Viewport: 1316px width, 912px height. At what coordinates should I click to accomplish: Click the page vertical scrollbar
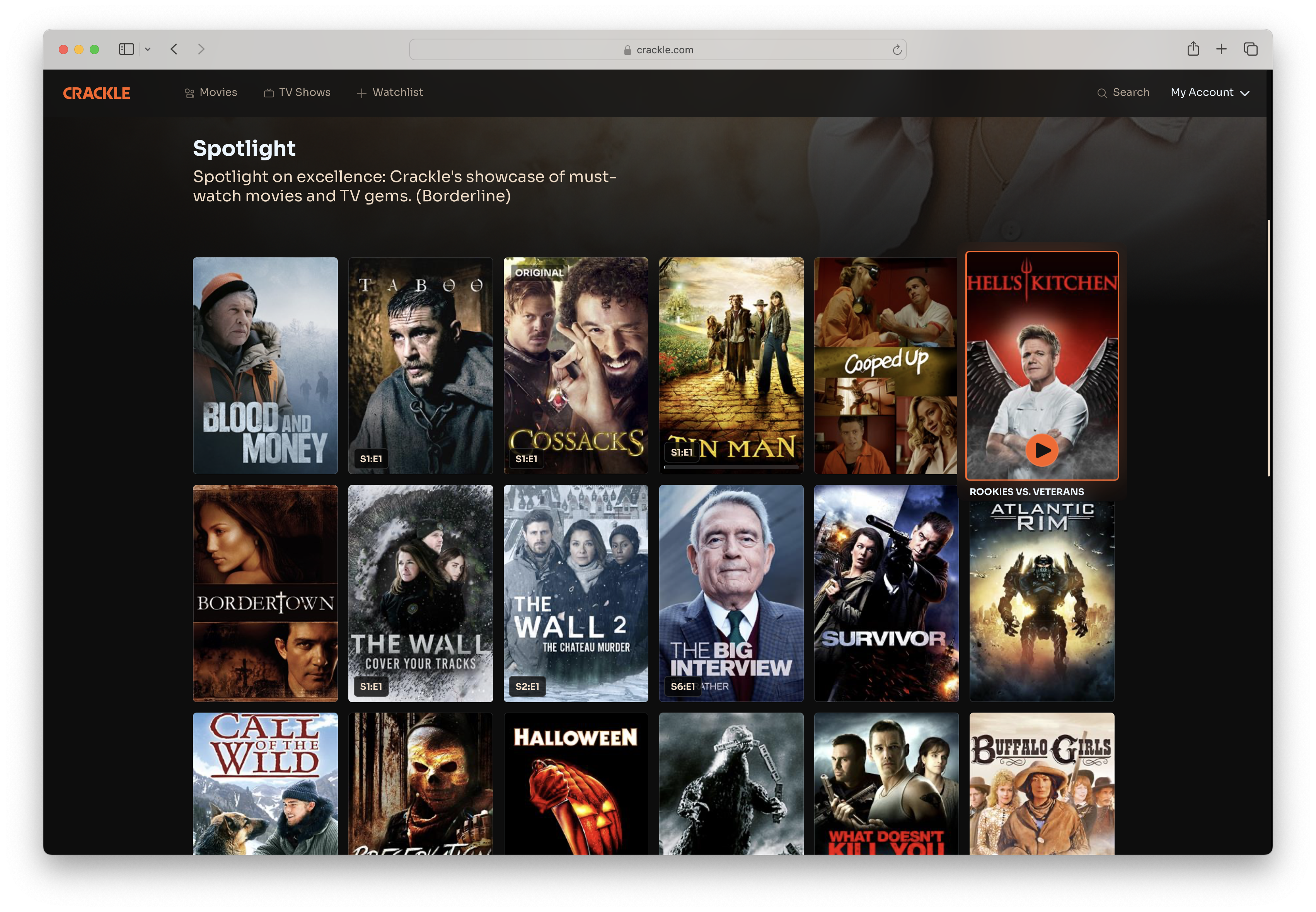[1268, 347]
